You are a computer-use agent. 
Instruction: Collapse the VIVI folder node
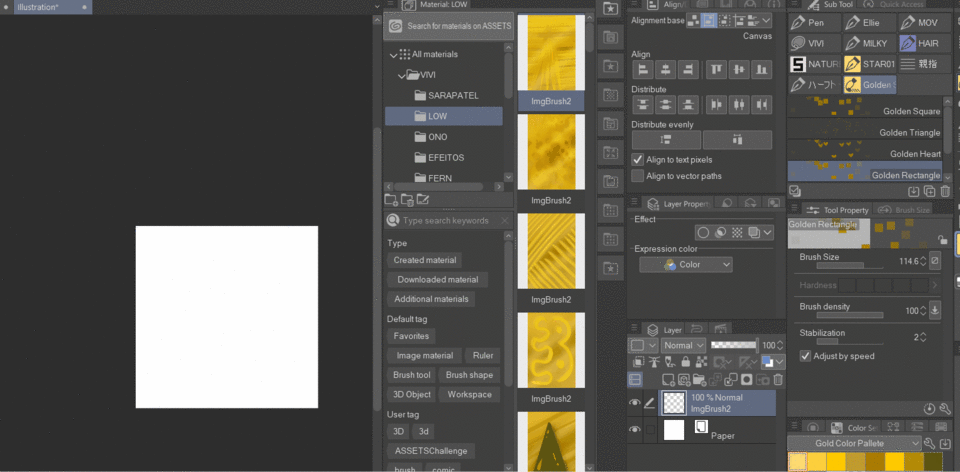click(x=402, y=75)
